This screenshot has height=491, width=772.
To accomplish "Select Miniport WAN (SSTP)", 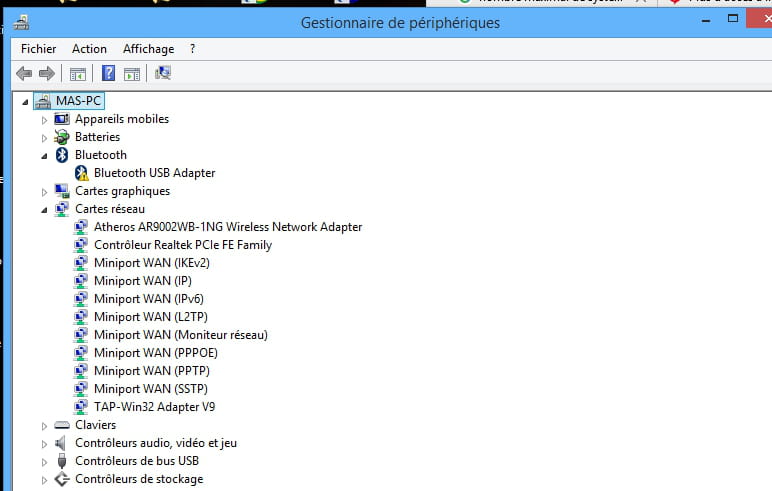I will click(x=151, y=389).
